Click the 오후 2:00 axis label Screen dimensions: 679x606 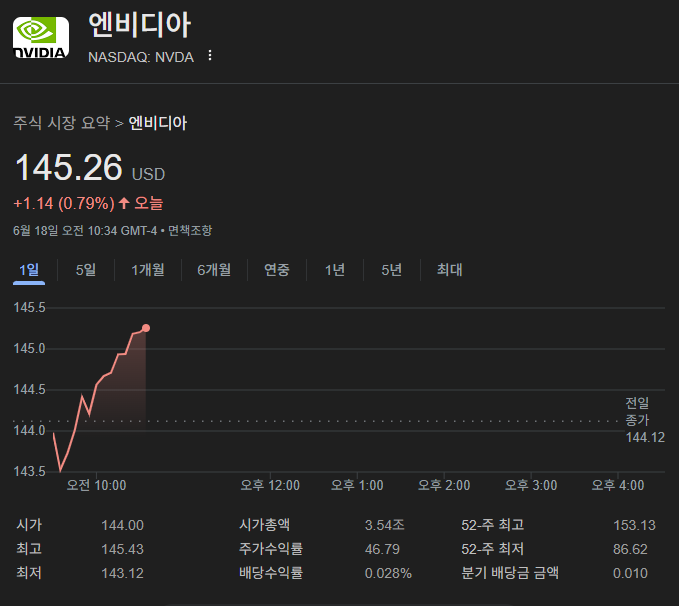tap(444, 485)
